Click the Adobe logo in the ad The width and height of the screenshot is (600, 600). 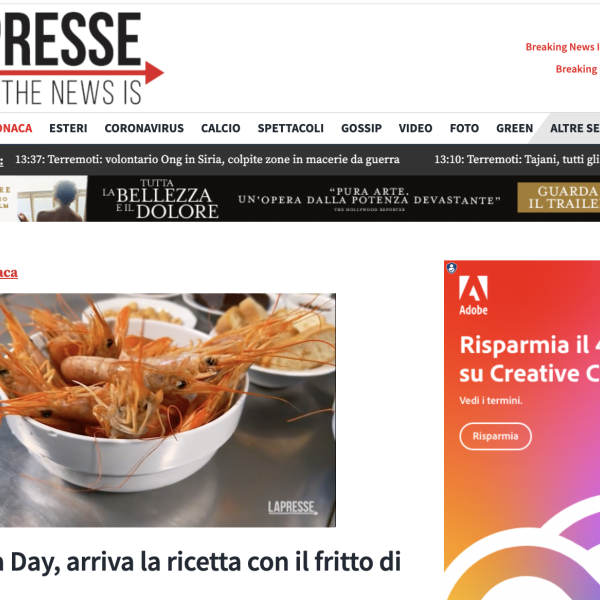(x=473, y=295)
